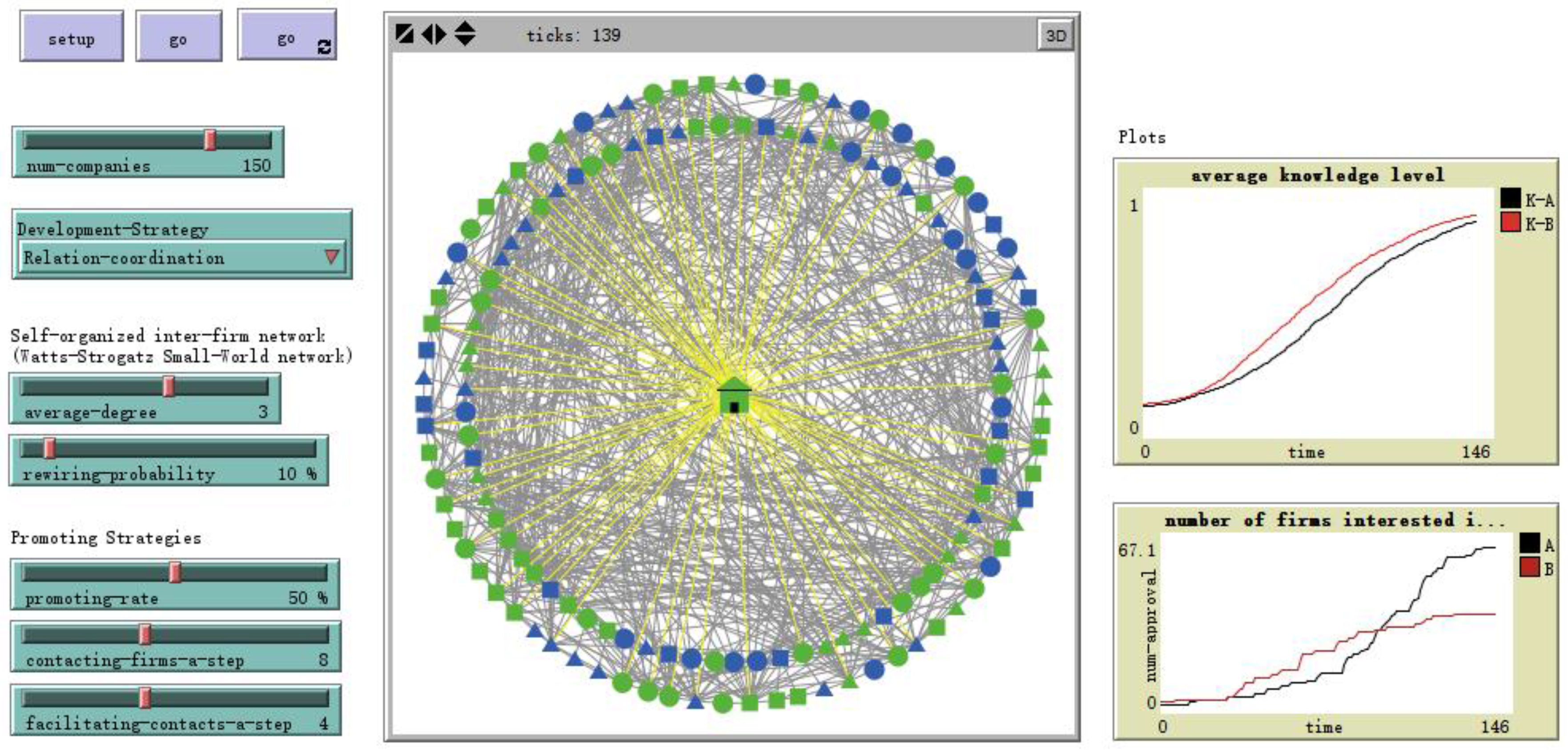The image size is (1568, 750).
Task: Click the num-companies slider handle
Action: pos(210,140)
